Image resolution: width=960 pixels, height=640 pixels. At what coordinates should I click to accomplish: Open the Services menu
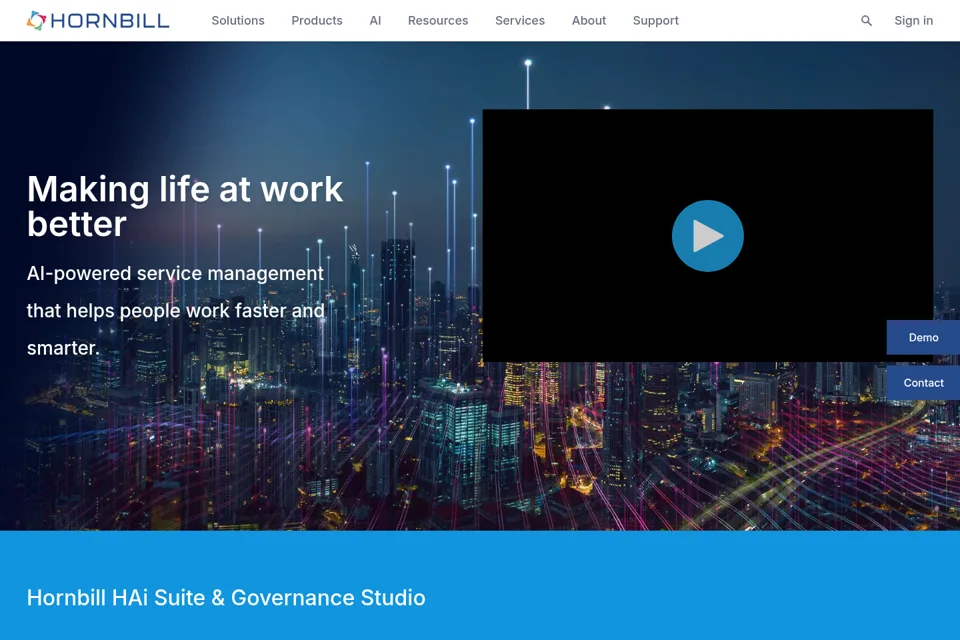point(520,21)
